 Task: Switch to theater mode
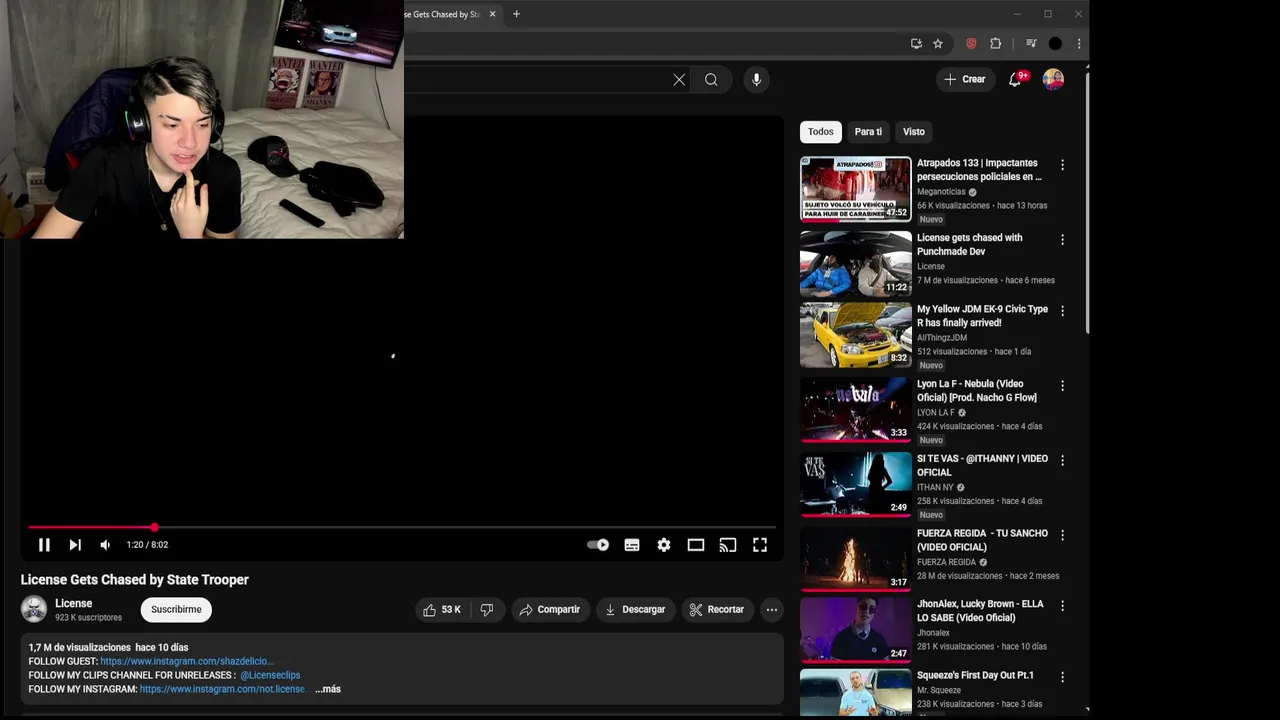(696, 545)
